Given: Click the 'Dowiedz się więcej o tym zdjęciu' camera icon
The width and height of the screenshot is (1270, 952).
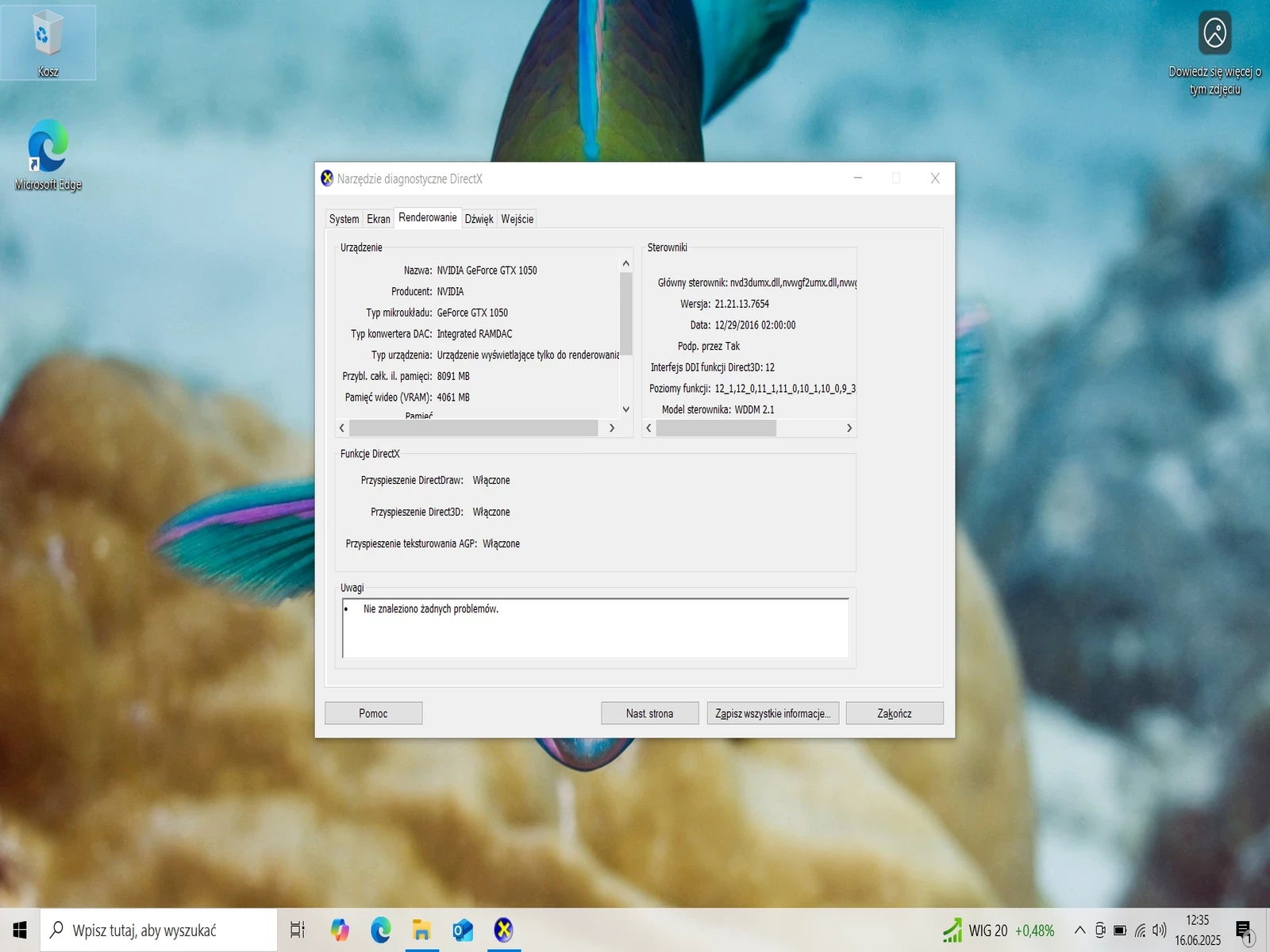Looking at the screenshot, I should (x=1216, y=33).
